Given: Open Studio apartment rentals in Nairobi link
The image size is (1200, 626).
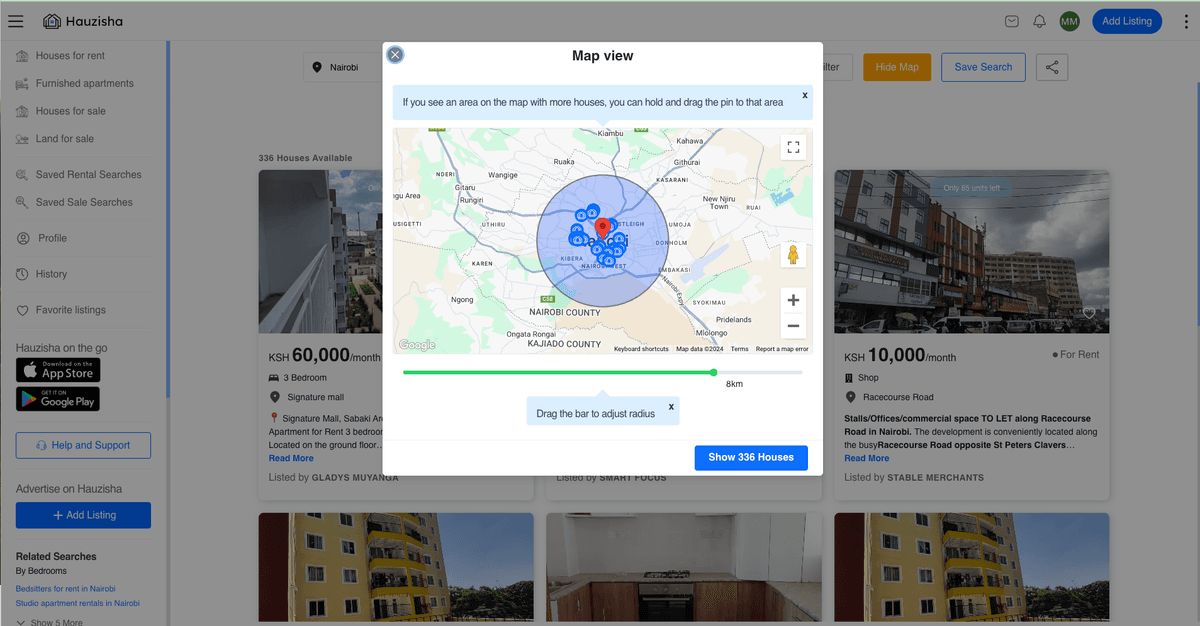Looking at the screenshot, I should 78,603.
